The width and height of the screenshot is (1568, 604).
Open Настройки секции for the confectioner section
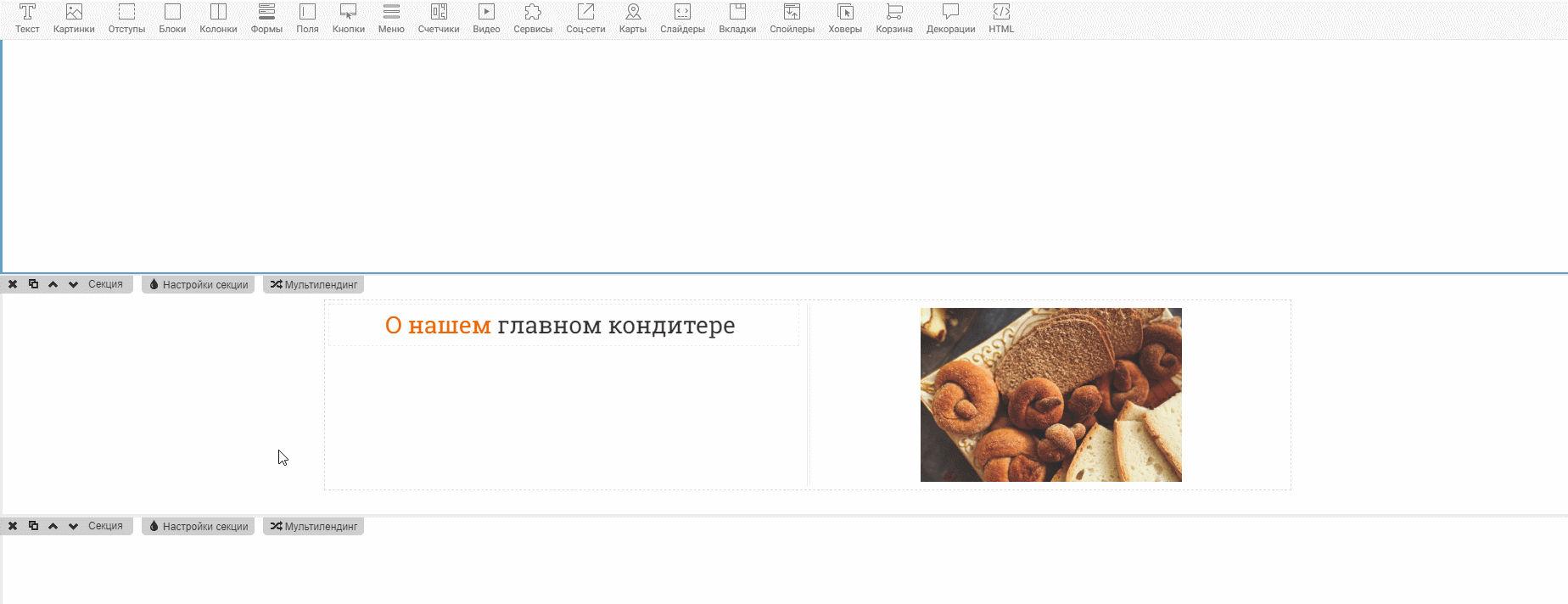click(199, 285)
